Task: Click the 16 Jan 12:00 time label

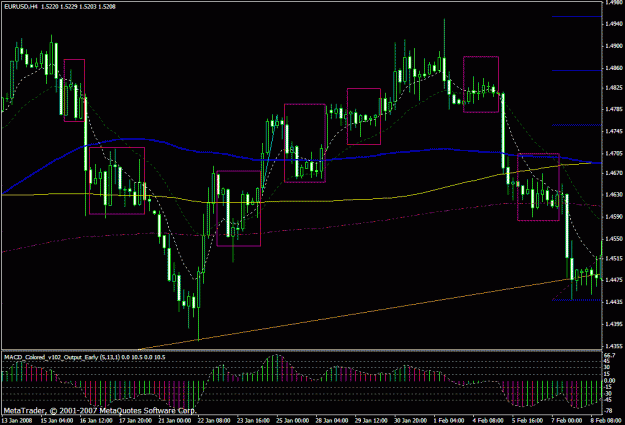Action: click(96, 420)
